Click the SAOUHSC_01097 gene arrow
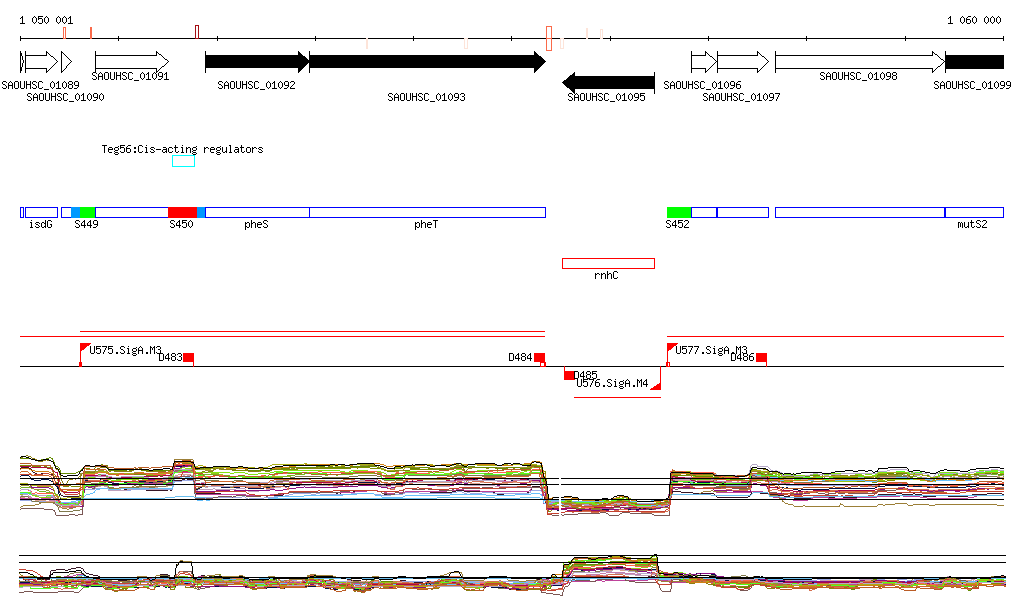 tap(742, 62)
